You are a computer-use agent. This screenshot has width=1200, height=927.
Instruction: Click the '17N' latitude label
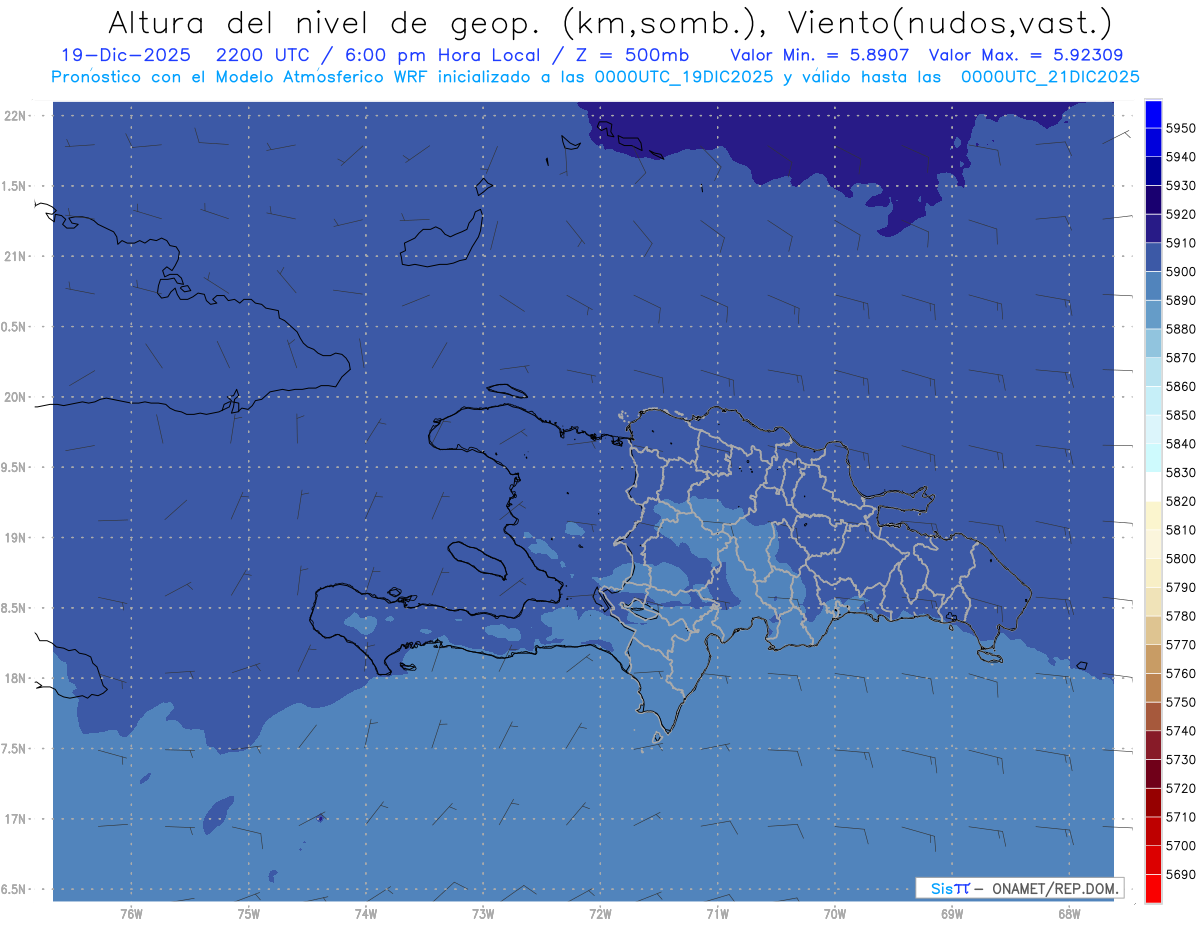[x=15, y=819]
